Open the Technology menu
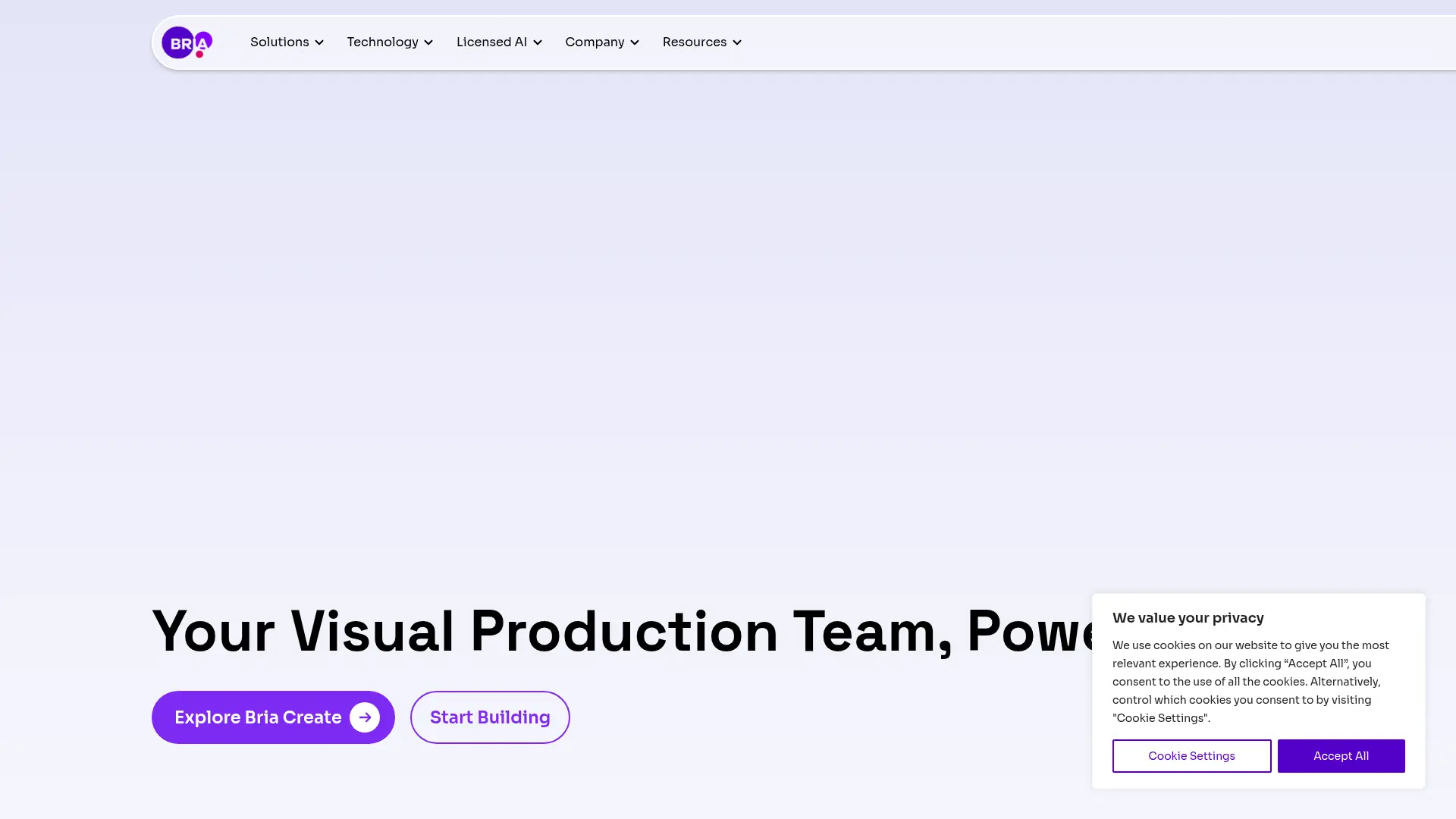 [390, 42]
